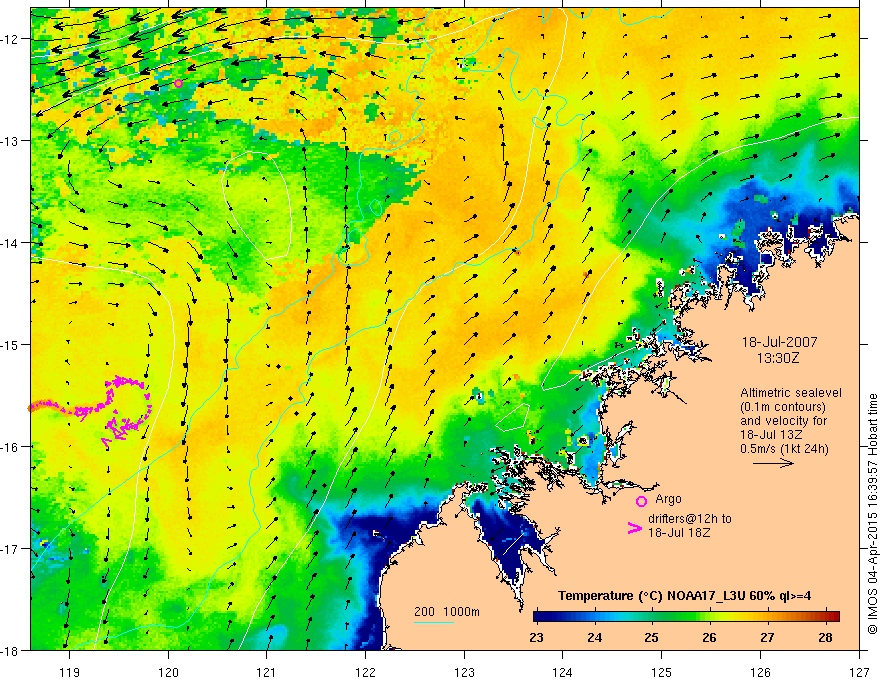The width and height of the screenshot is (880, 680).
Task: Click the latitude axis label -13
Action: [x=12, y=140]
